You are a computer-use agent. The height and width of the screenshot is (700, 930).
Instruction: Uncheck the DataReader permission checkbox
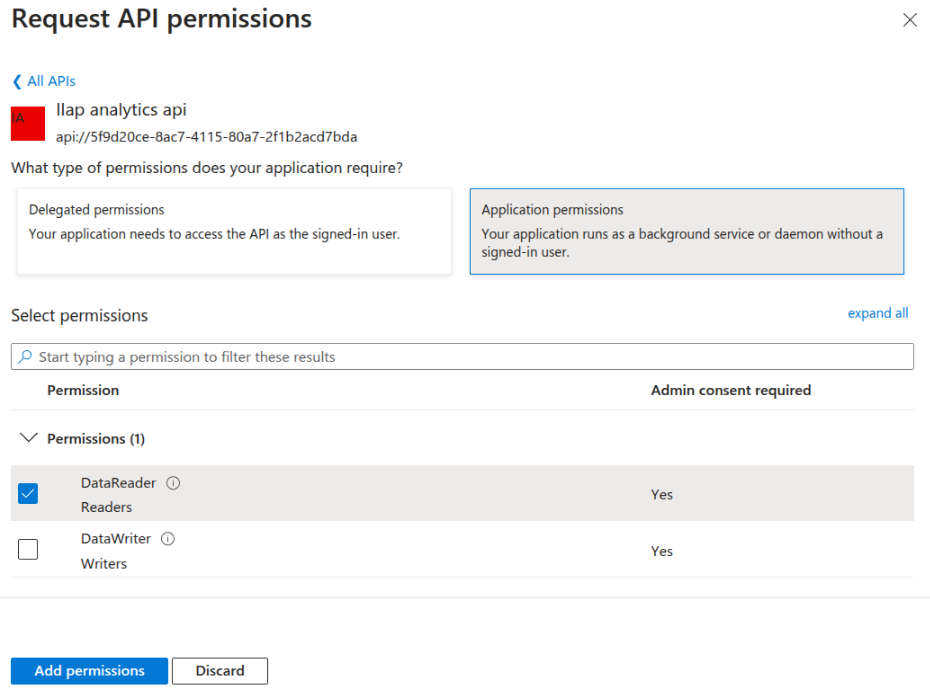(28, 493)
